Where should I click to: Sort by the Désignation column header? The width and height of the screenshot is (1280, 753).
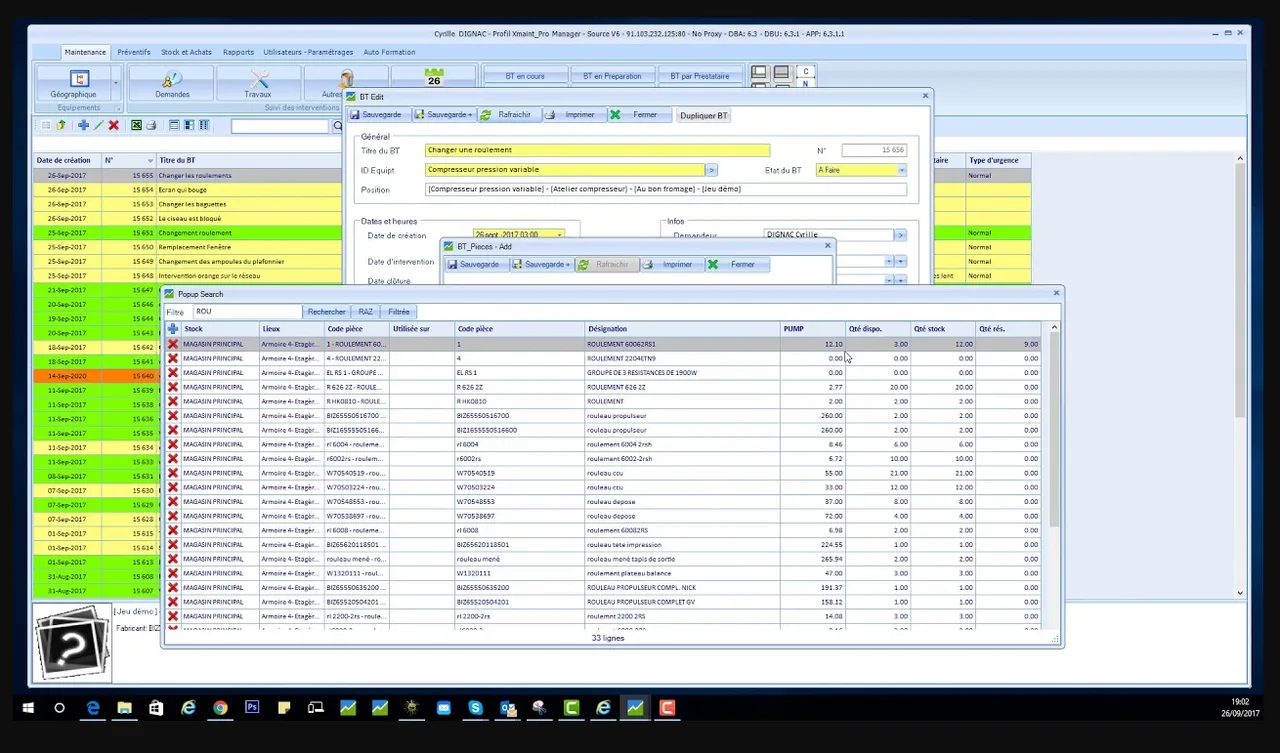(x=683, y=328)
